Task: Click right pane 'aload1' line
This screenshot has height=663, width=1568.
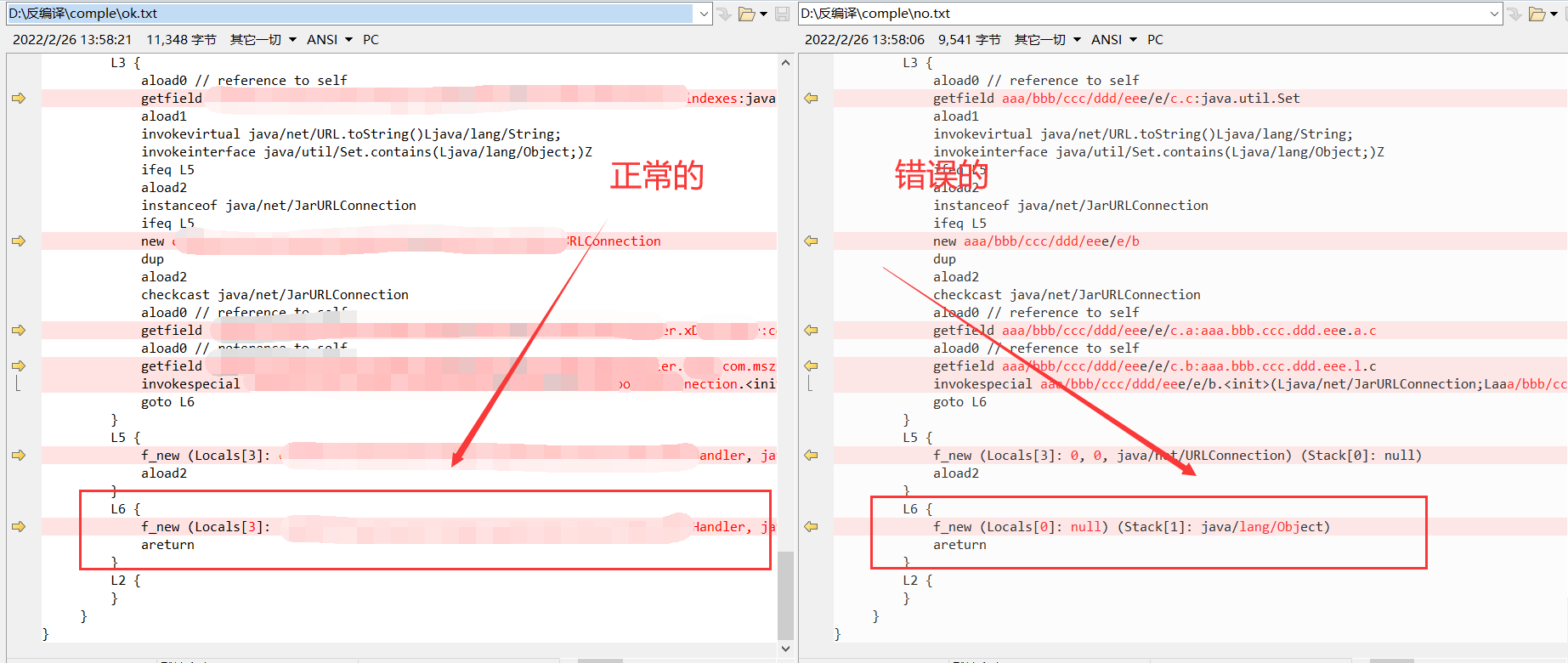Action: [x=956, y=116]
